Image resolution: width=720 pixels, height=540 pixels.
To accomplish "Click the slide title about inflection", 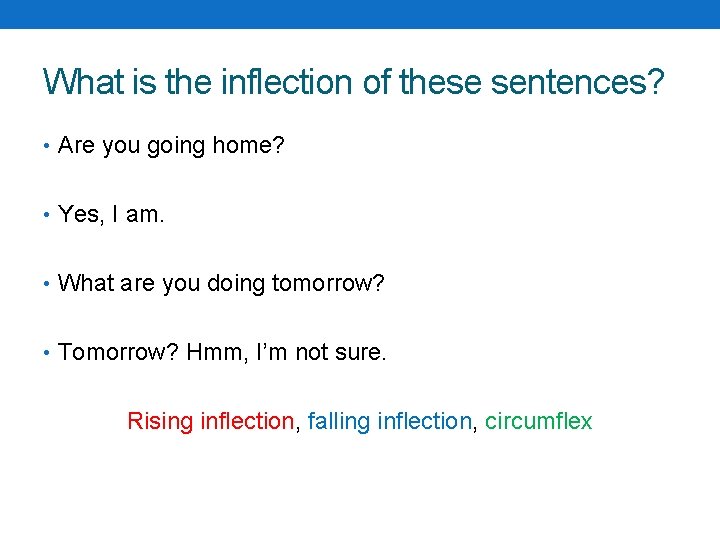I will pyautogui.click(x=354, y=81).
